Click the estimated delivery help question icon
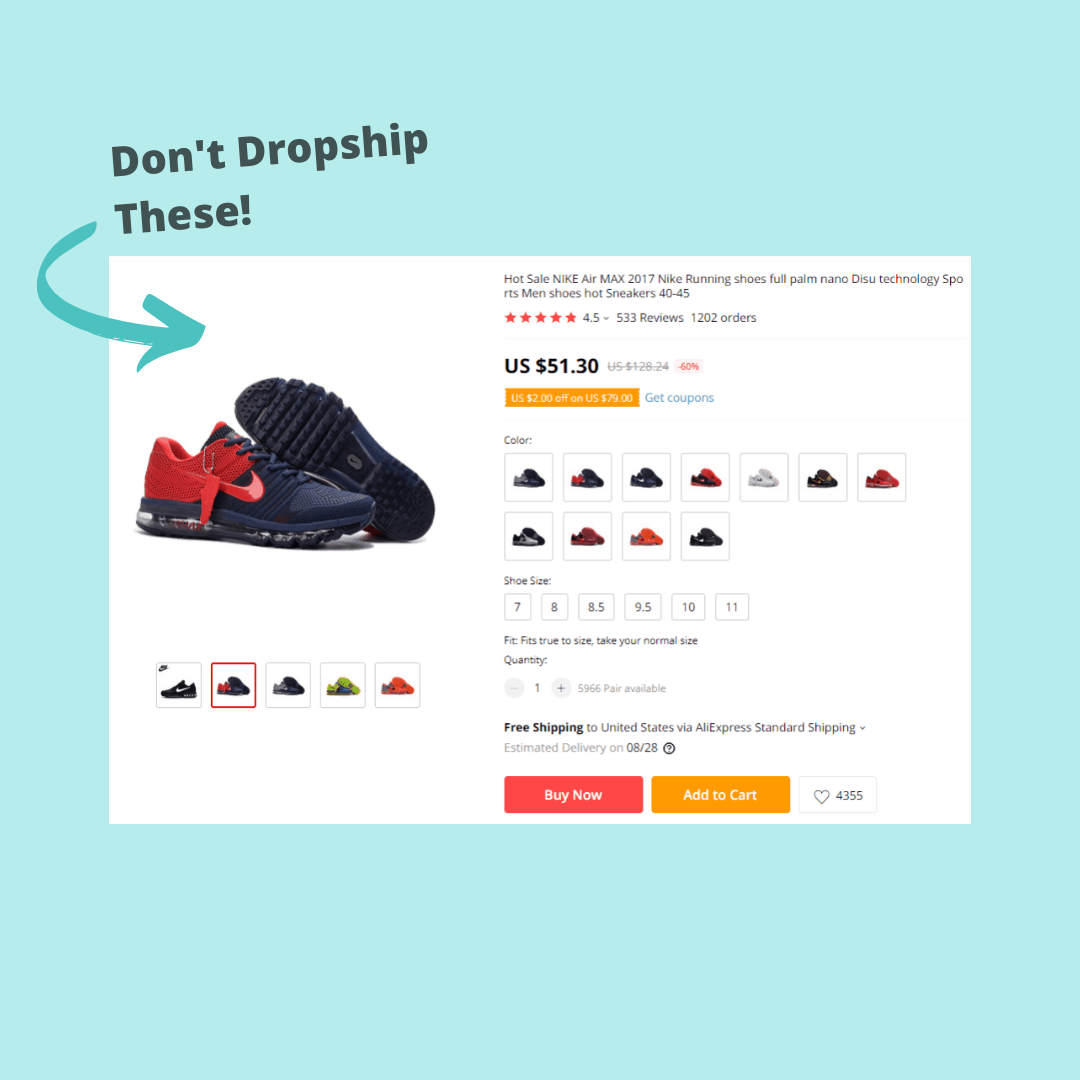This screenshot has height=1080, width=1080. point(669,748)
